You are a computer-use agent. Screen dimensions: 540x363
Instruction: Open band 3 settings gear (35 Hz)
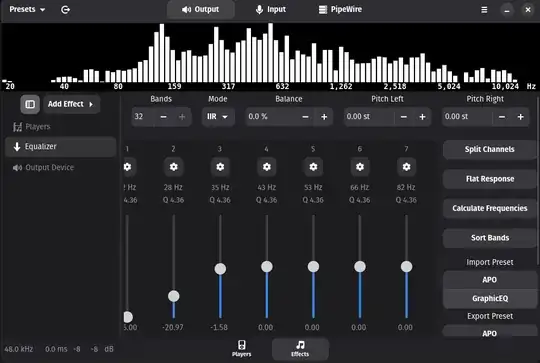(220, 167)
